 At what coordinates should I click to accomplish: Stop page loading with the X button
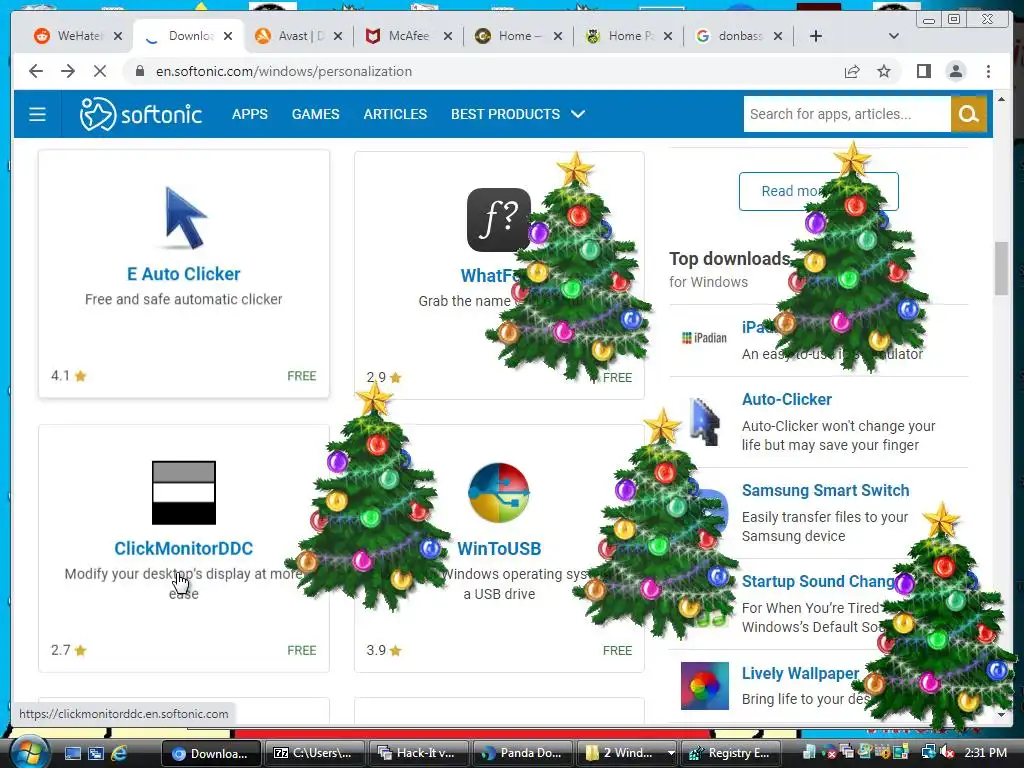point(100,71)
